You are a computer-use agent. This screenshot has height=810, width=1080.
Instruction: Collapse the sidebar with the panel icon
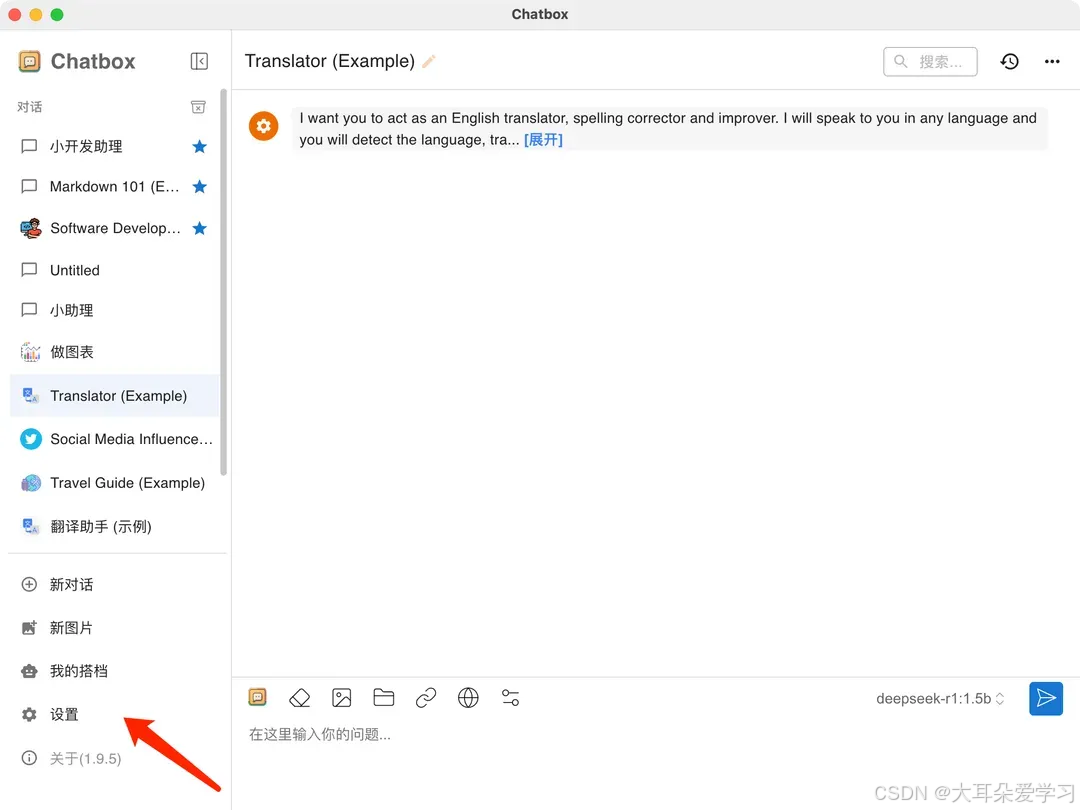199,61
